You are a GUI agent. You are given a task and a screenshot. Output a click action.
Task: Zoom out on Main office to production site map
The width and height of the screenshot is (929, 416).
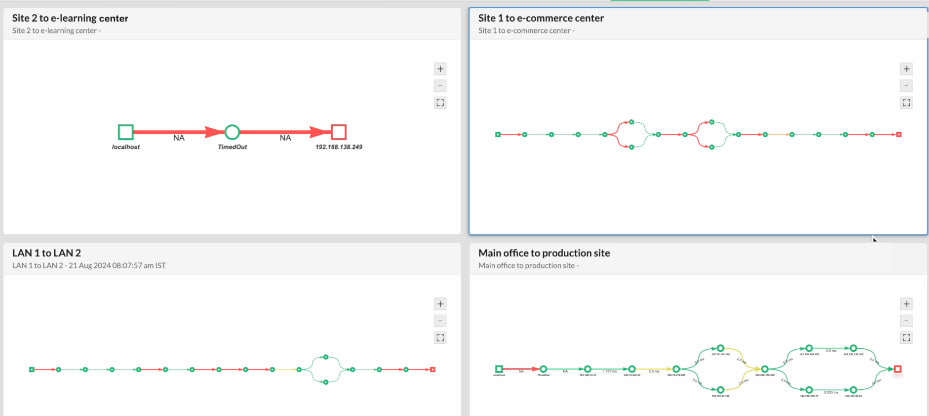[906, 320]
